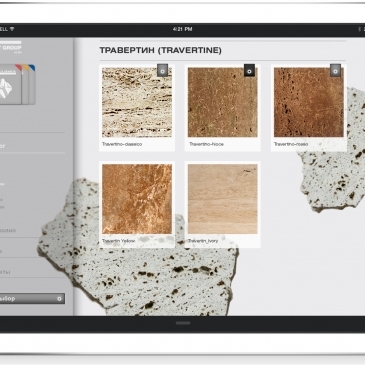Screen dimensions: 365x365
Task: Tap the select icon on Travertino-classico tile
Action: click(x=162, y=71)
